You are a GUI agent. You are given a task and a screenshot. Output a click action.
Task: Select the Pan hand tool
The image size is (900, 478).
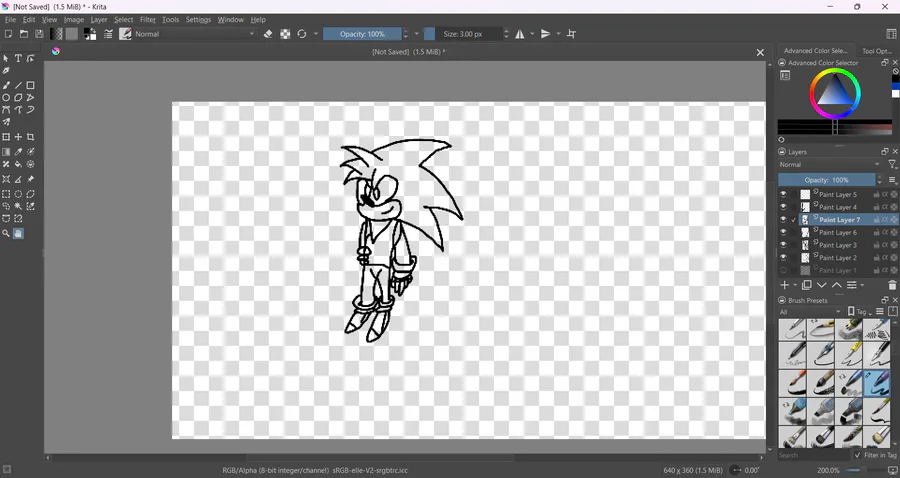point(18,233)
